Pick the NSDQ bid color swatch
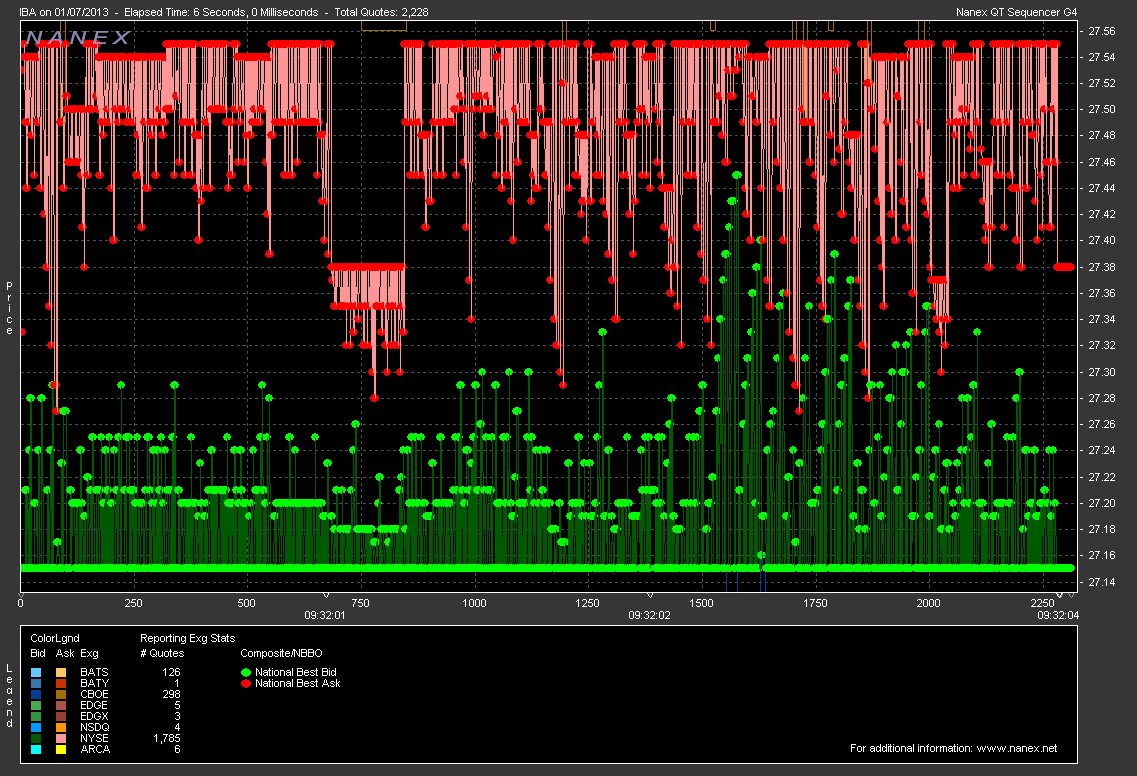Viewport: 1137px width, 776px height. click(36, 727)
